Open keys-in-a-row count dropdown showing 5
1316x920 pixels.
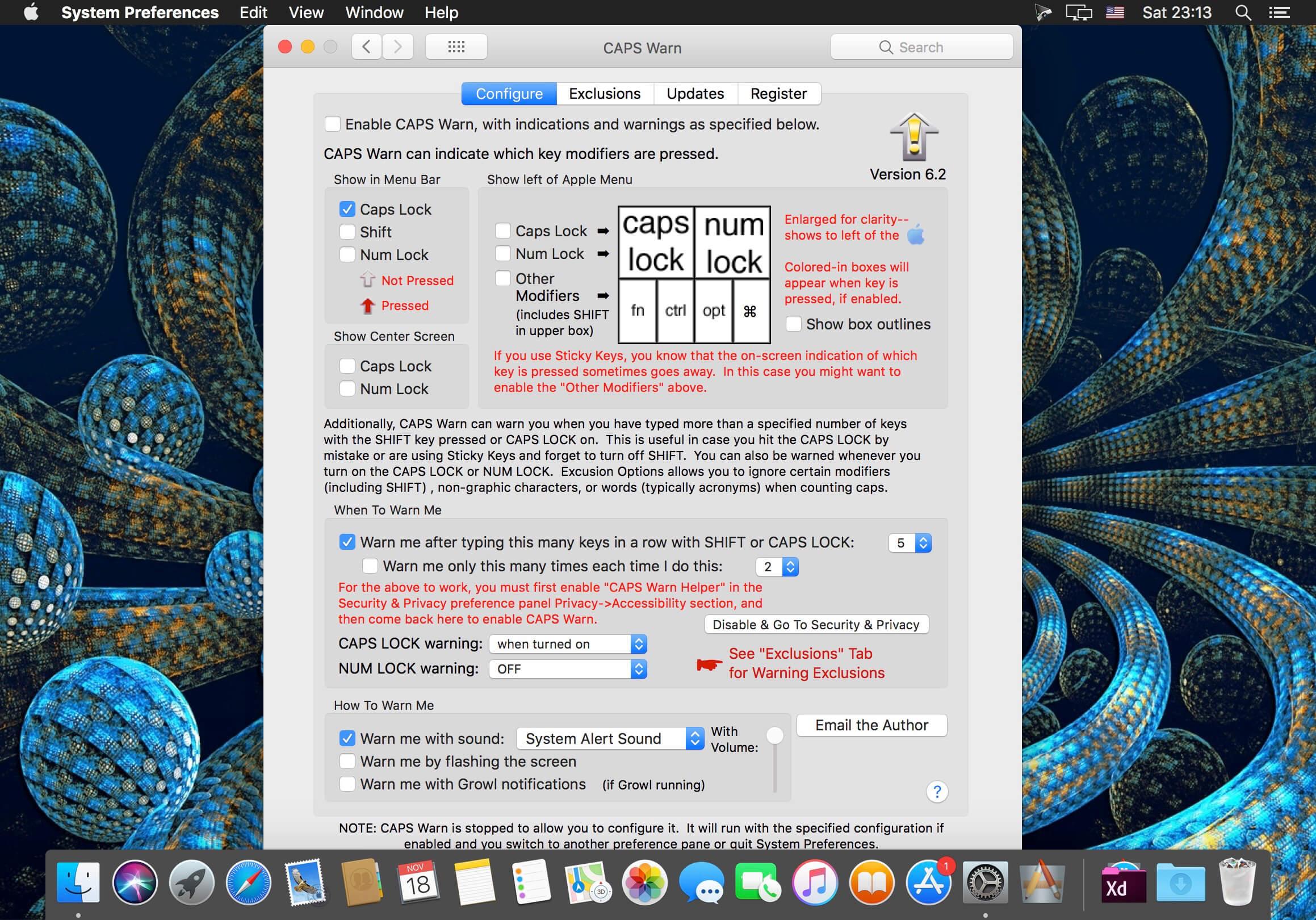[x=910, y=543]
